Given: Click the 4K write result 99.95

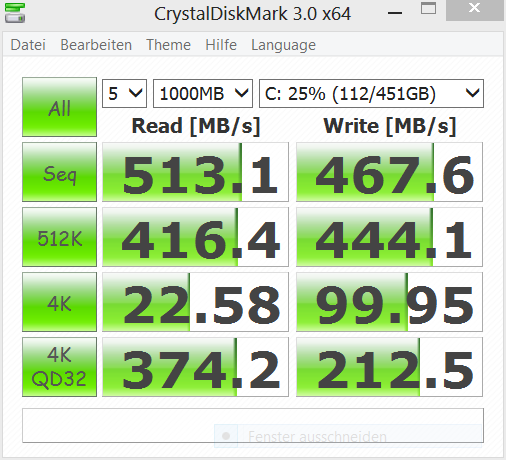Looking at the screenshot, I should [389, 302].
